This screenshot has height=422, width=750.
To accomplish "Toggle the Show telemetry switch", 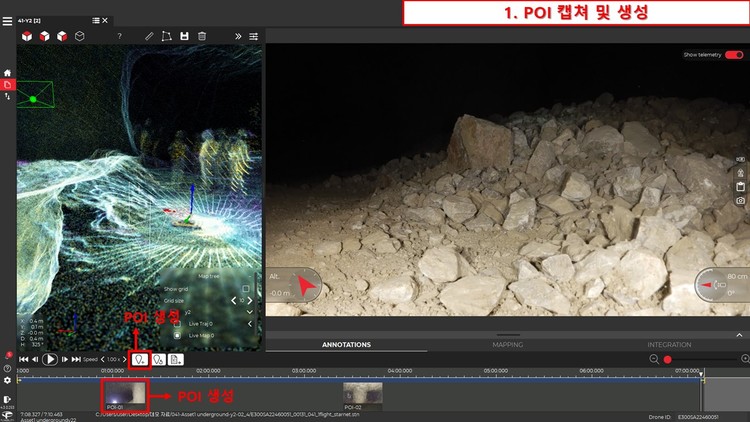I will [x=734, y=55].
